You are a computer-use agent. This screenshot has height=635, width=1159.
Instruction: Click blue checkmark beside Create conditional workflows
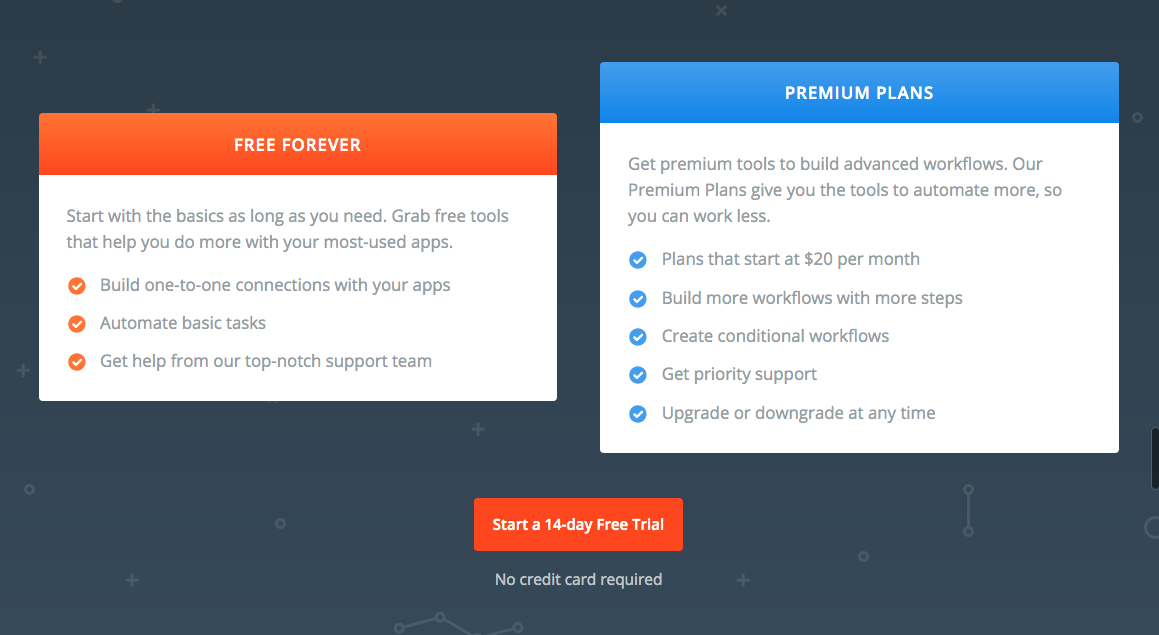pyautogui.click(x=638, y=337)
